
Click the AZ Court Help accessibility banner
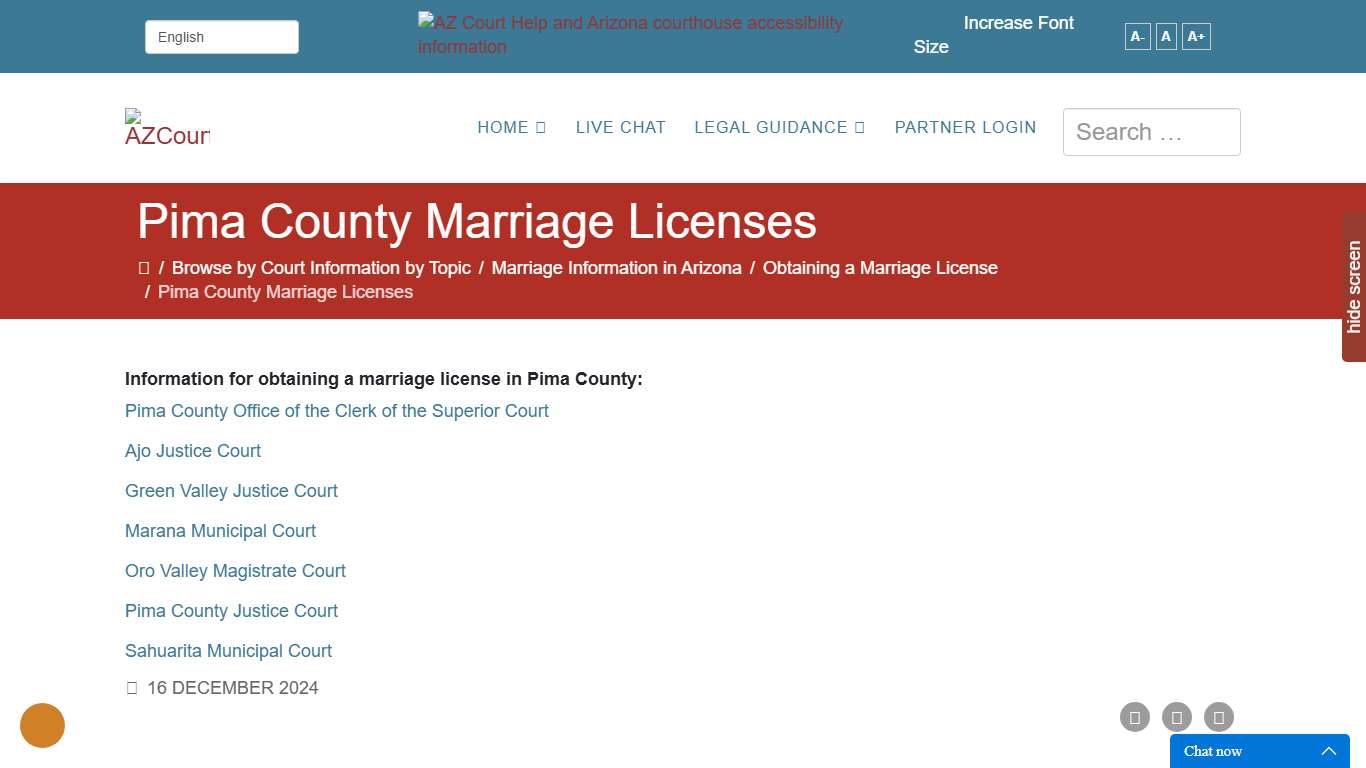pyautogui.click(x=630, y=34)
